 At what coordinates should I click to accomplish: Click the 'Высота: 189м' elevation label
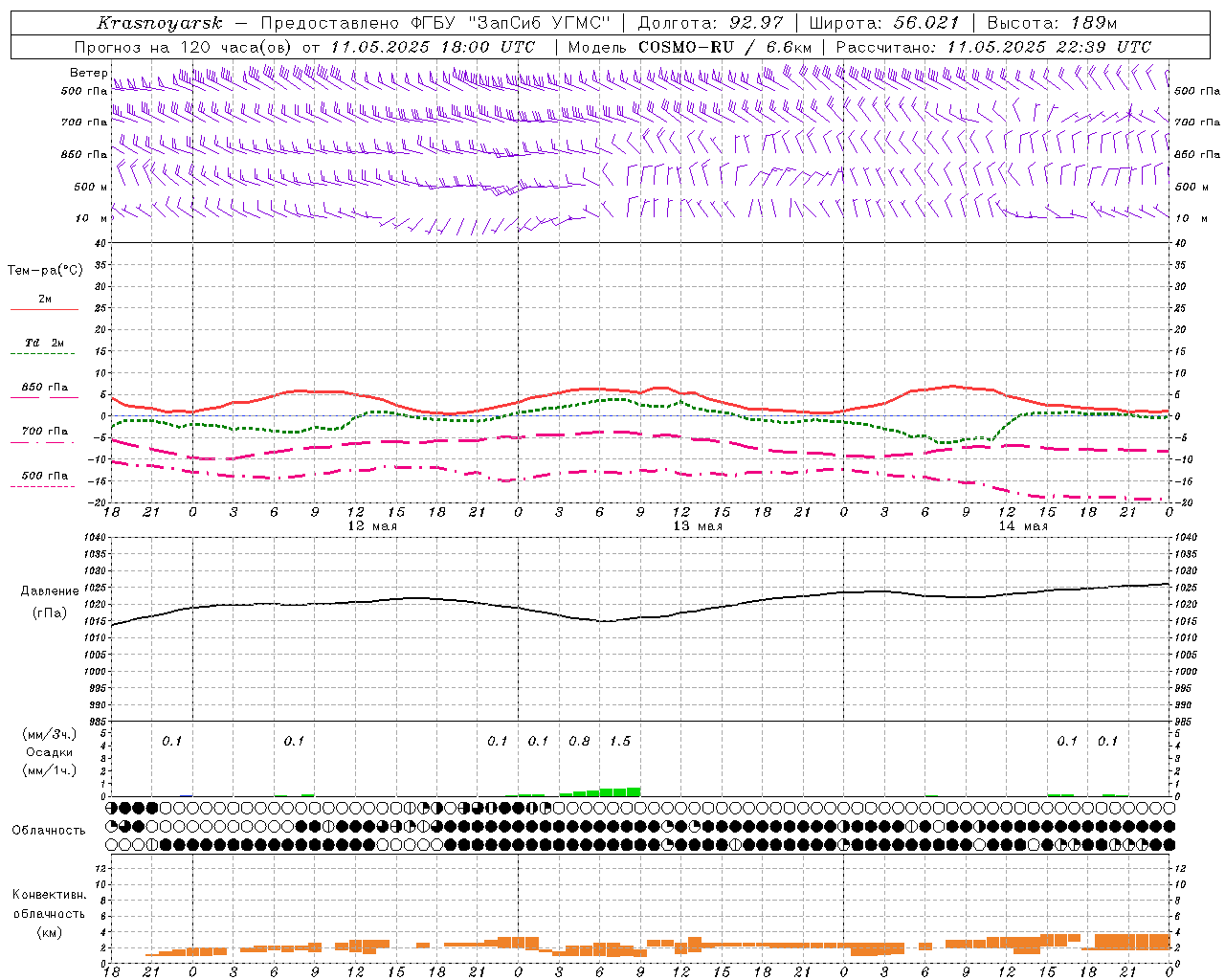1052,23
